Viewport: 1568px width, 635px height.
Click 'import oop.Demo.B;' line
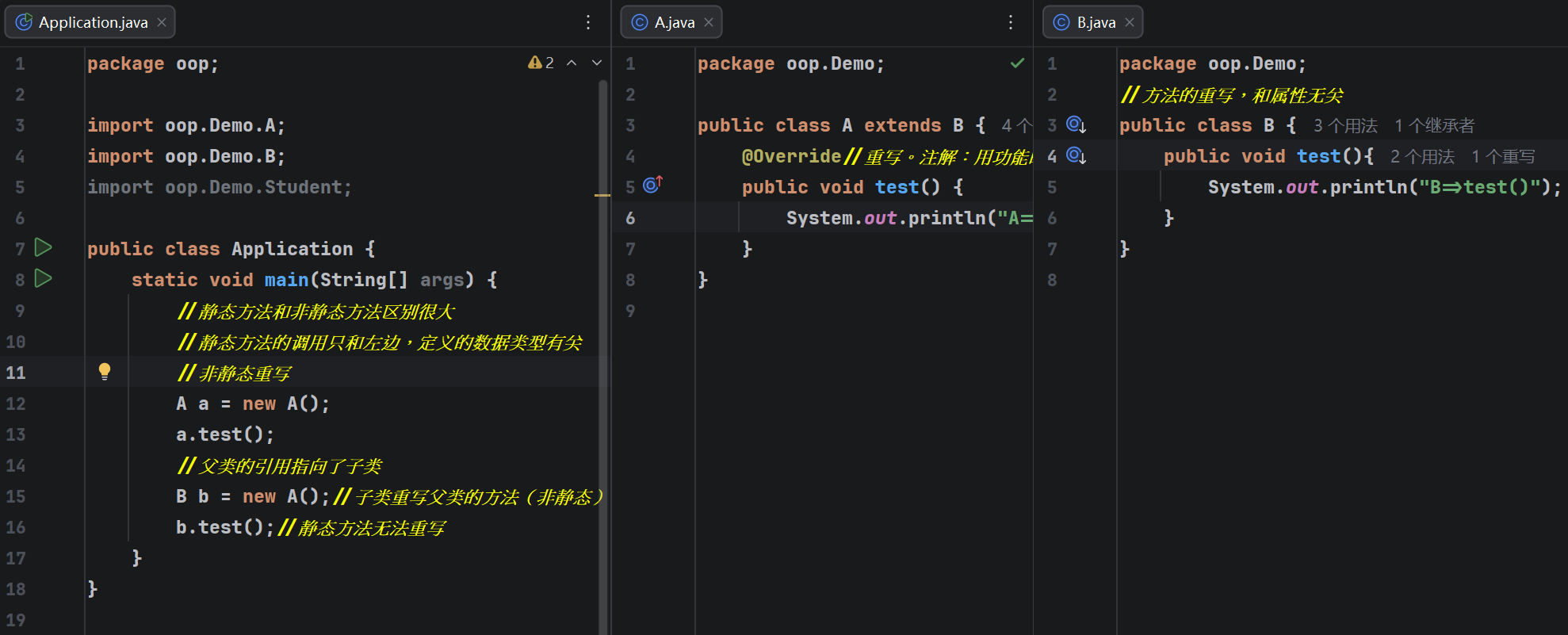(186, 156)
